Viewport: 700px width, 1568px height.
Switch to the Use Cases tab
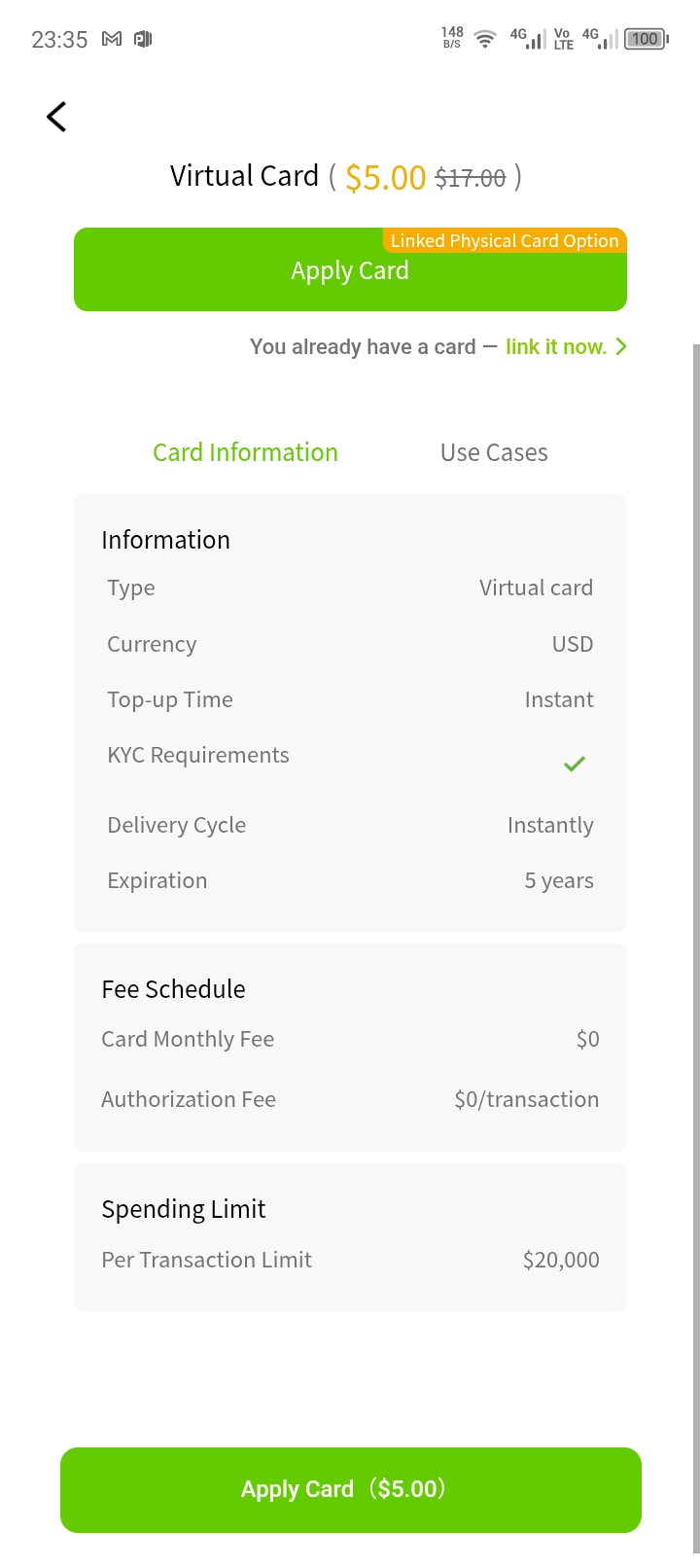point(494,452)
